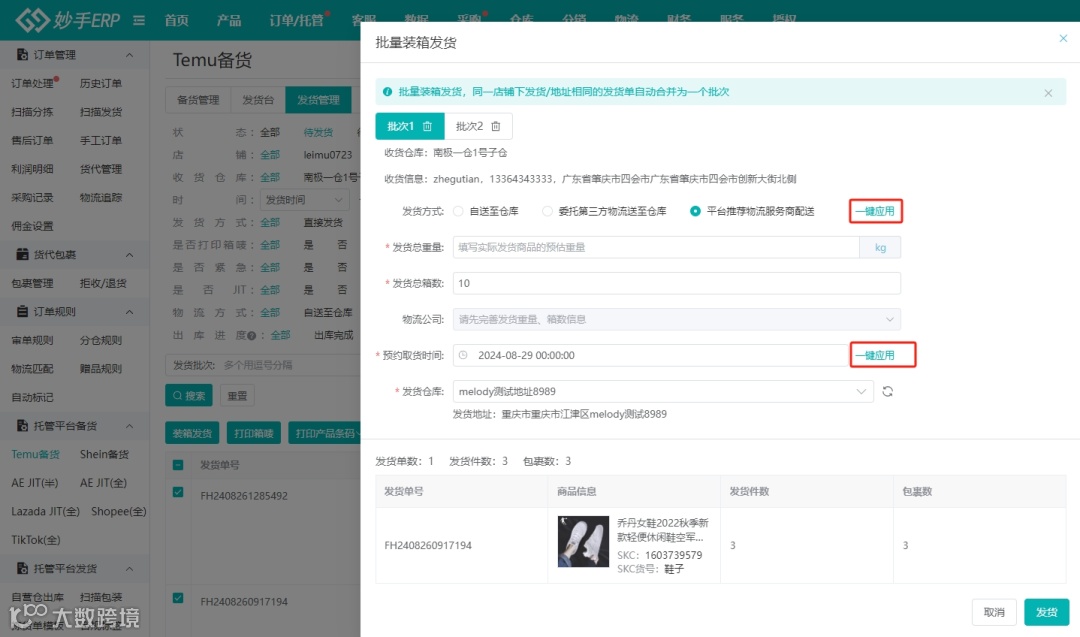Click the 订单管理 section icon

22,54
